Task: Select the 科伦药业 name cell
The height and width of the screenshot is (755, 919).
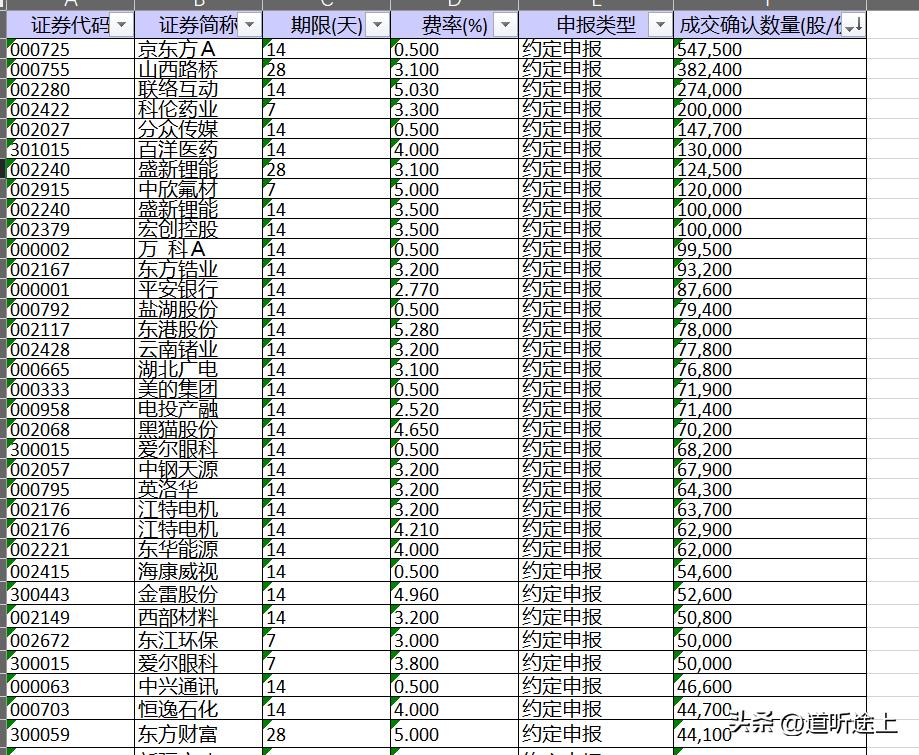Action: point(198,109)
